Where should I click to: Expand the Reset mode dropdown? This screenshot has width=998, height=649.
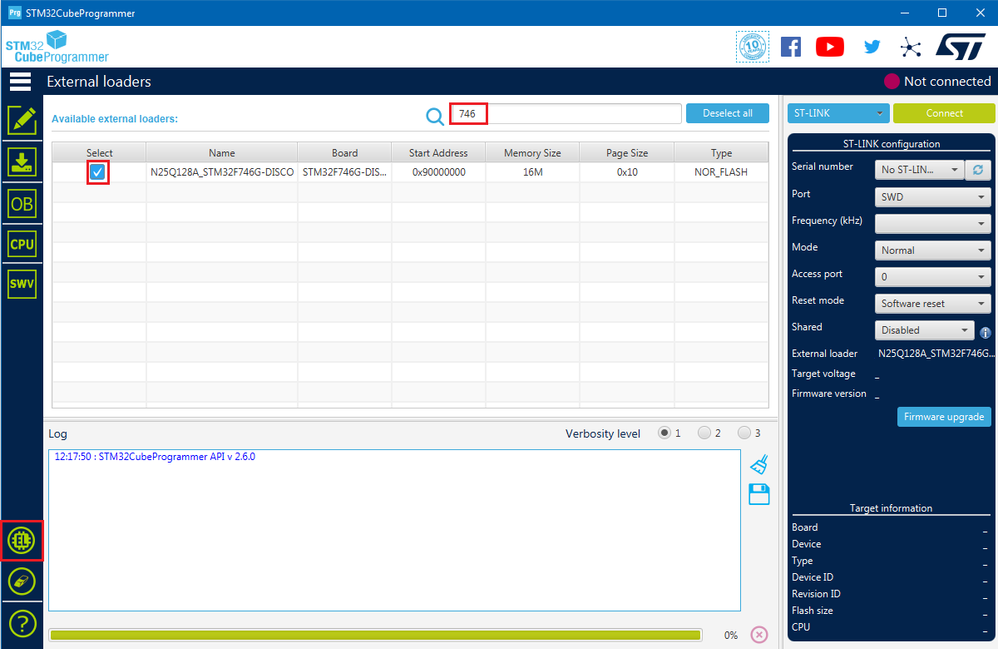932,304
